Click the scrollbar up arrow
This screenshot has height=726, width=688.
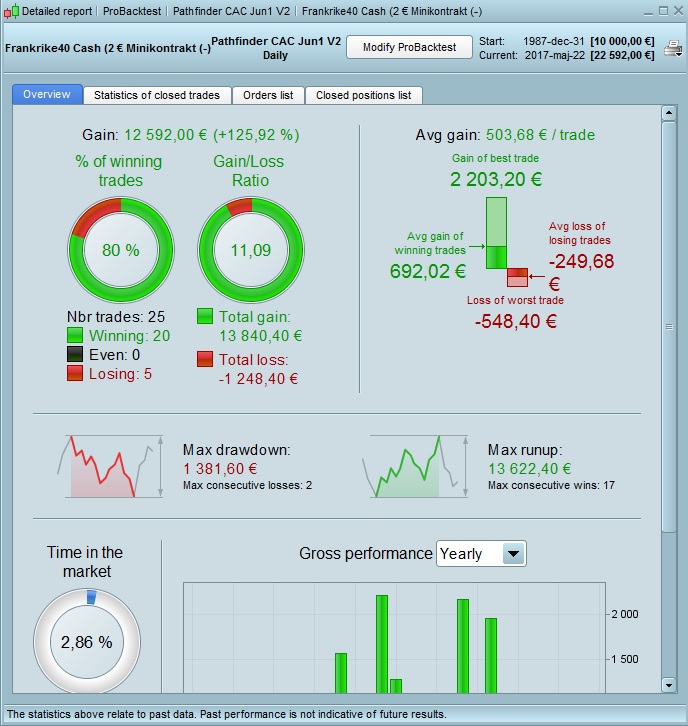click(x=669, y=113)
